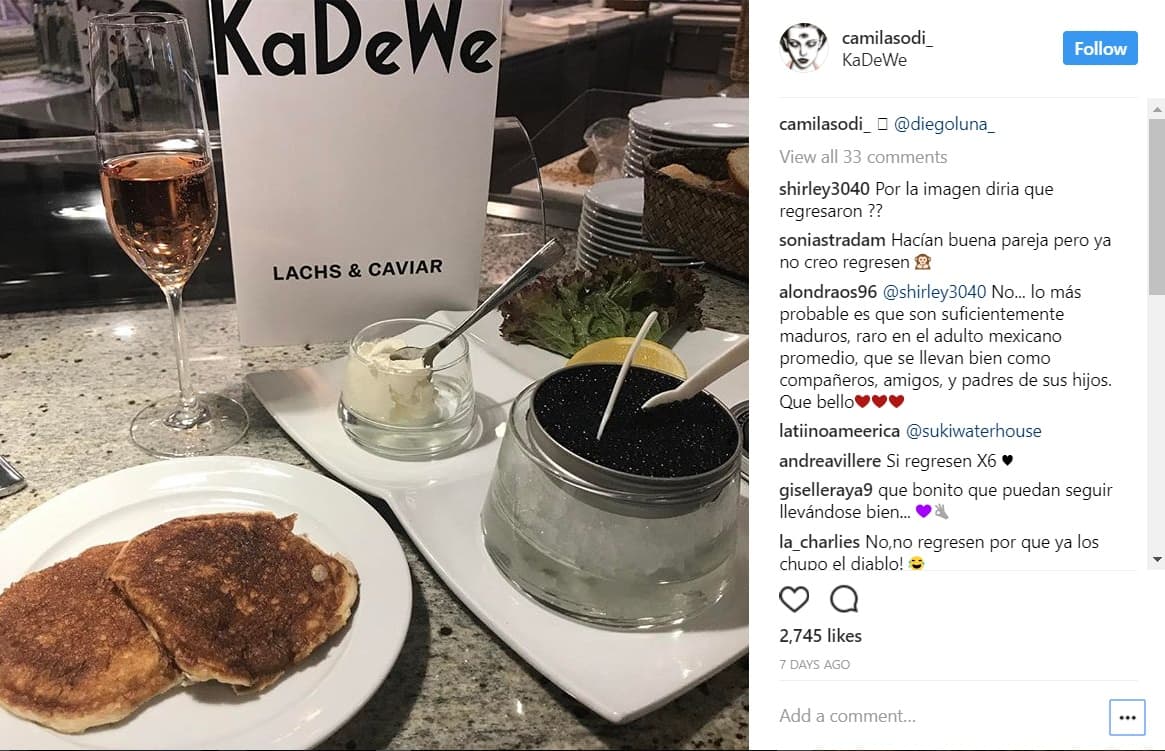Open the KaDeWe location link
The image size is (1165, 751).
[x=874, y=60]
